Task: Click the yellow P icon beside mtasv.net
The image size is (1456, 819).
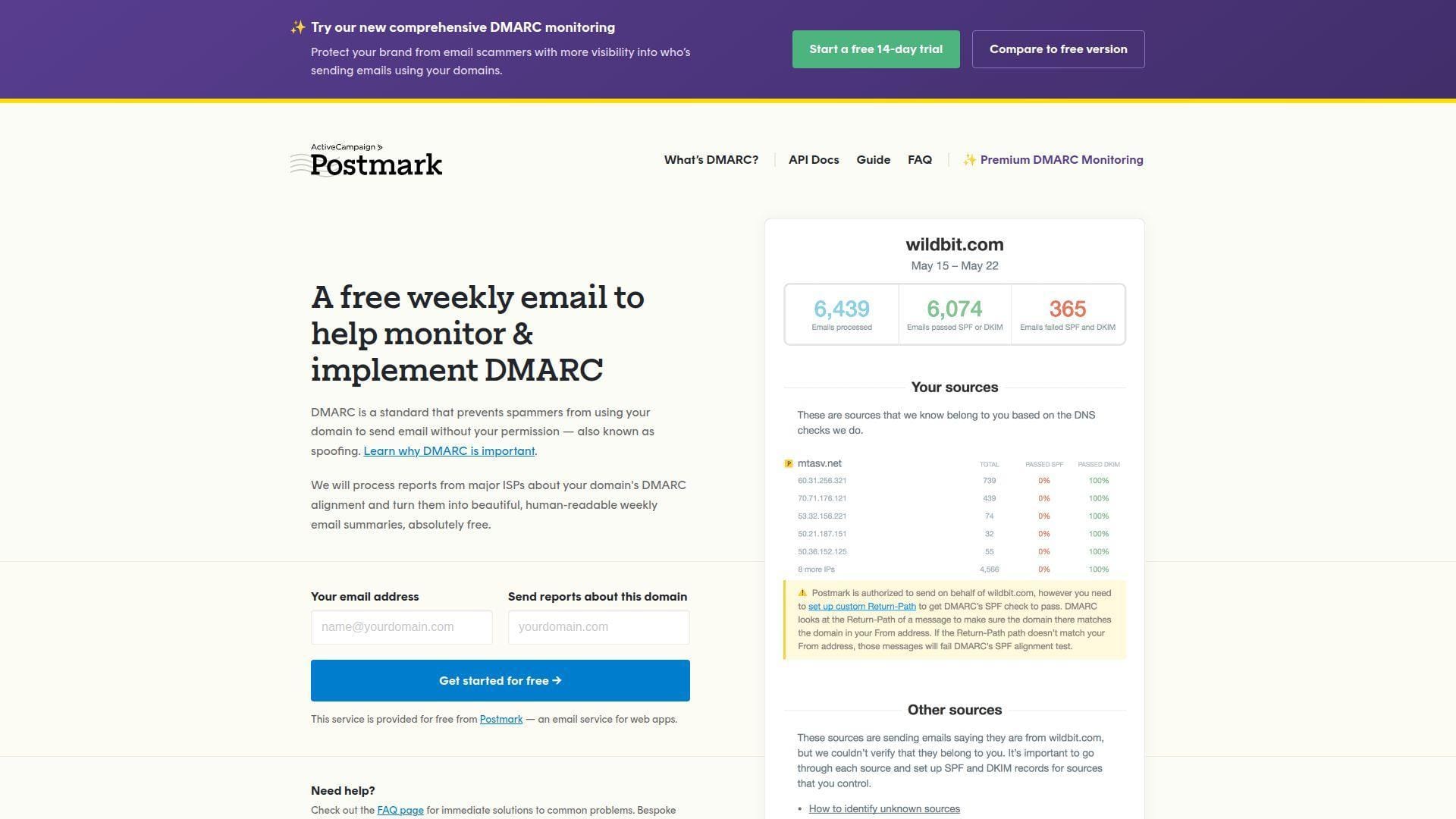Action: click(788, 463)
